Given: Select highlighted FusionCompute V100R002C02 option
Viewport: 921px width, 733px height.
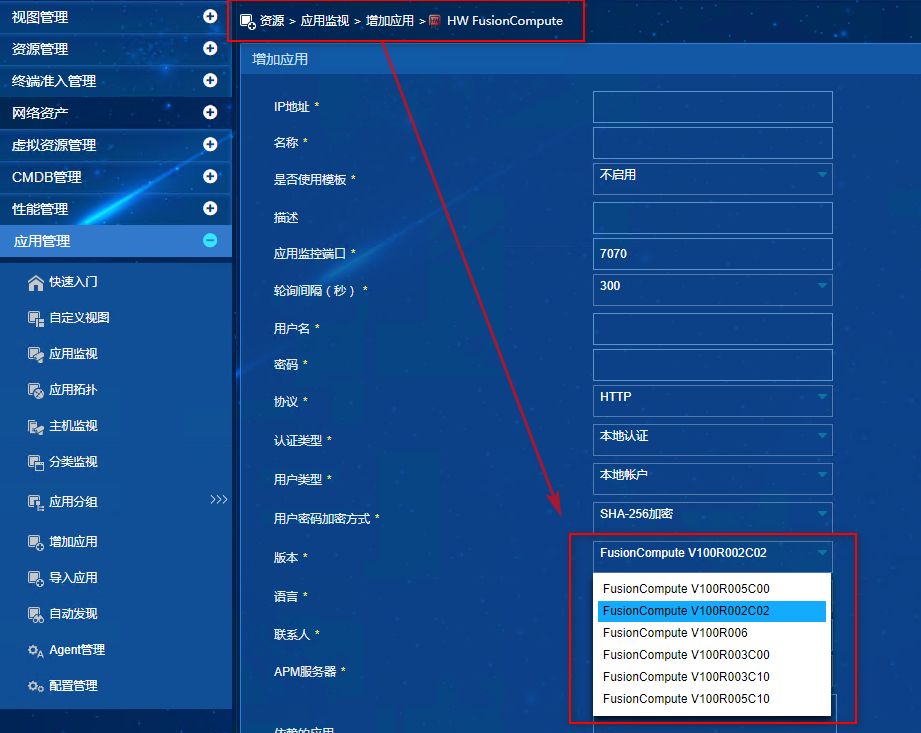Looking at the screenshot, I should click(x=712, y=611).
